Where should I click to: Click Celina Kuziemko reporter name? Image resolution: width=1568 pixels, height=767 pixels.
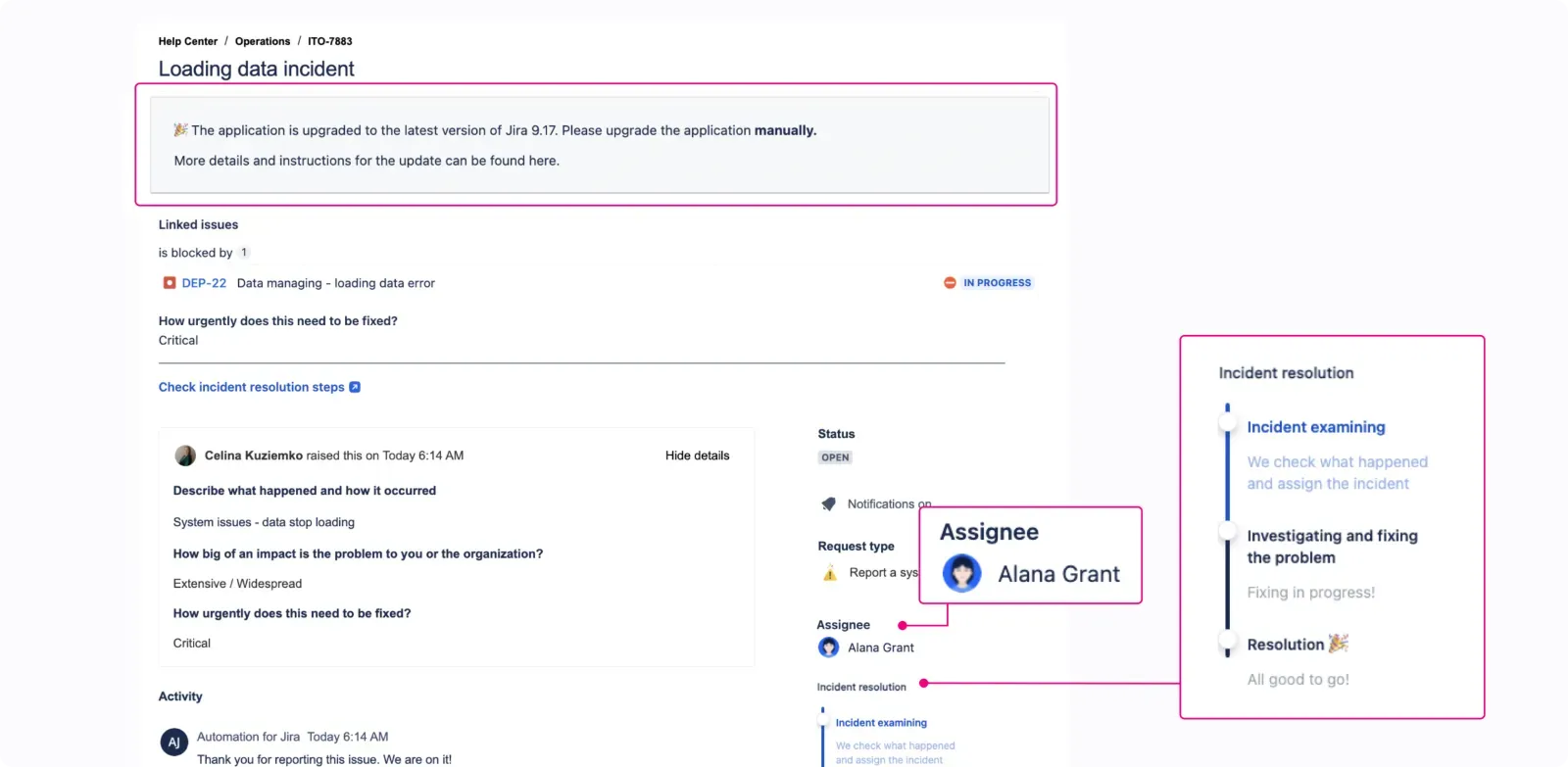(x=254, y=455)
